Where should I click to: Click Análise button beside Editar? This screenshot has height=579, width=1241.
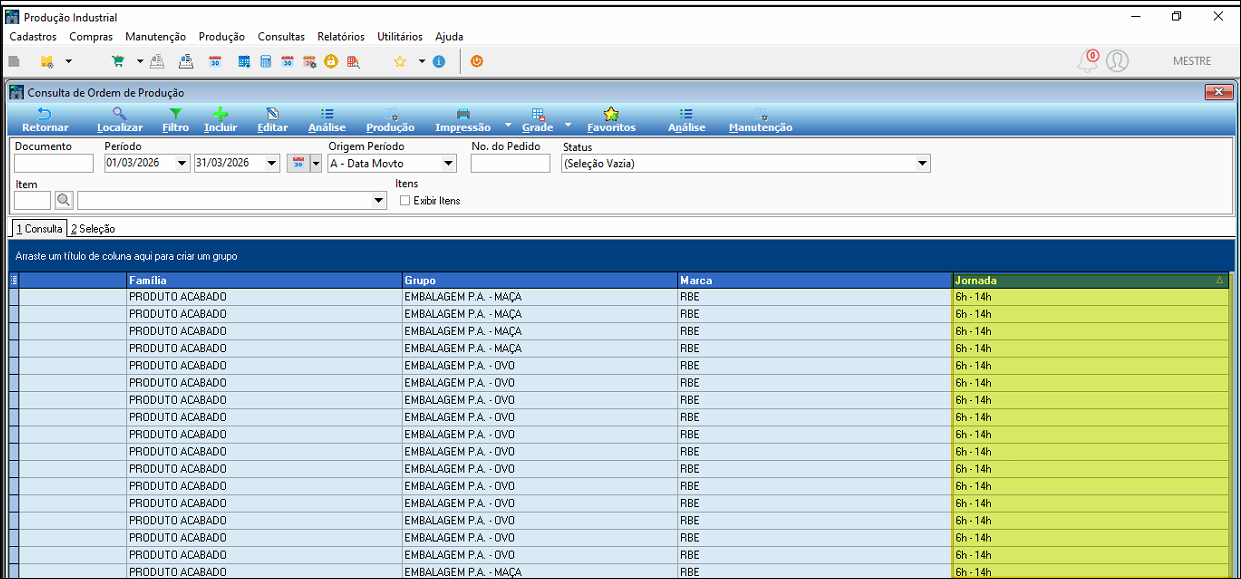pos(327,120)
